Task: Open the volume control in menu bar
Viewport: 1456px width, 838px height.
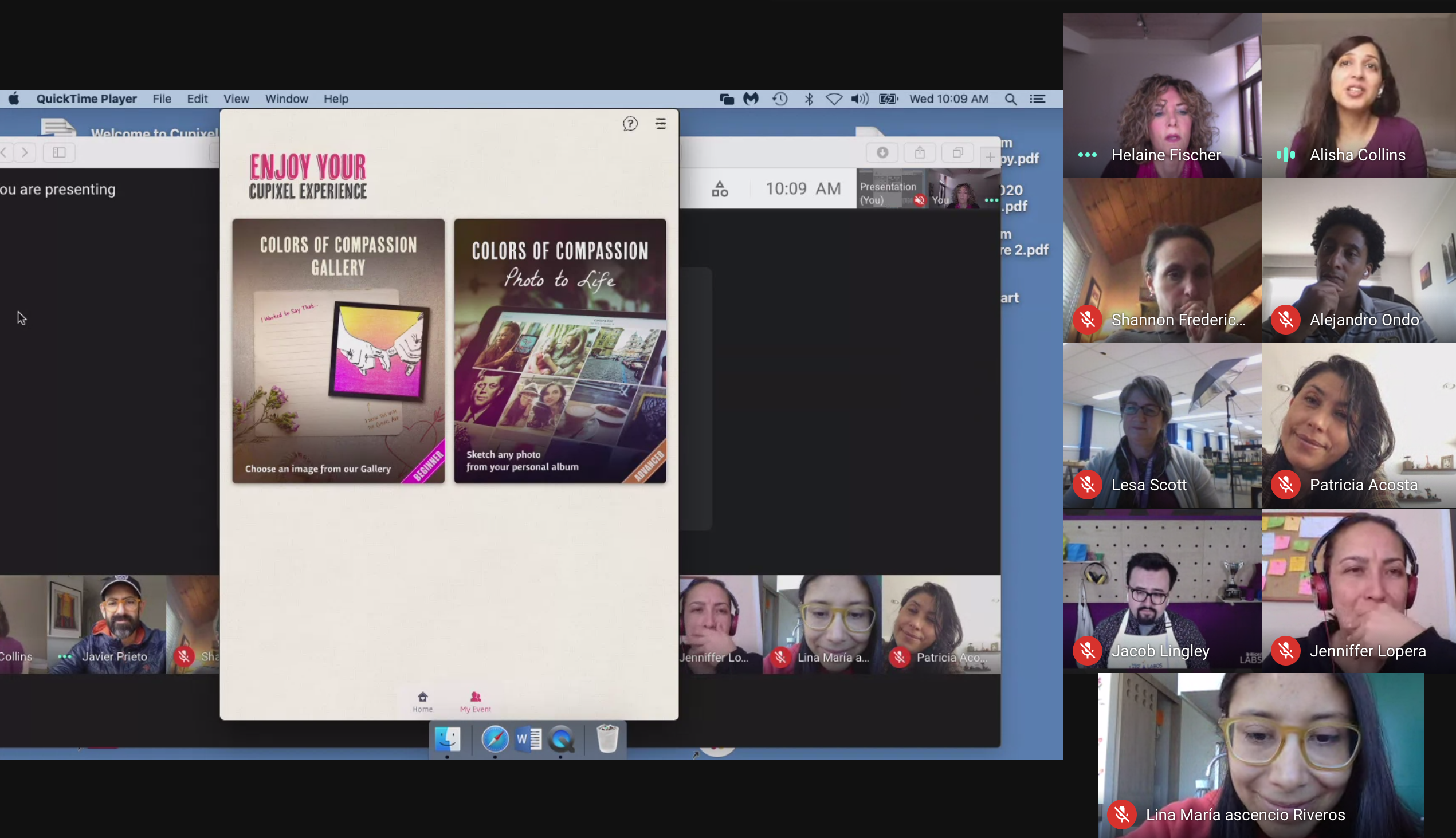Action: [x=859, y=99]
